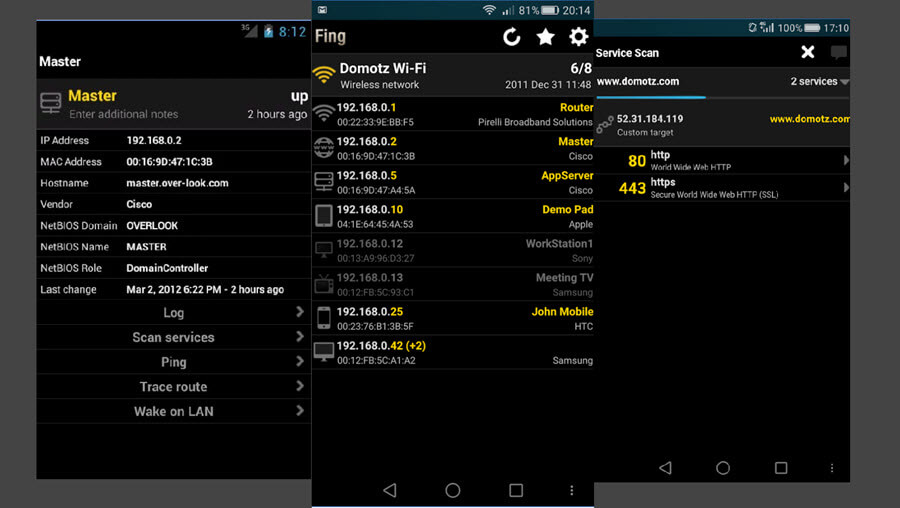Image resolution: width=900 pixels, height=508 pixels.
Task: Tap recent apps square in Service Scan screen
Action: (x=781, y=468)
